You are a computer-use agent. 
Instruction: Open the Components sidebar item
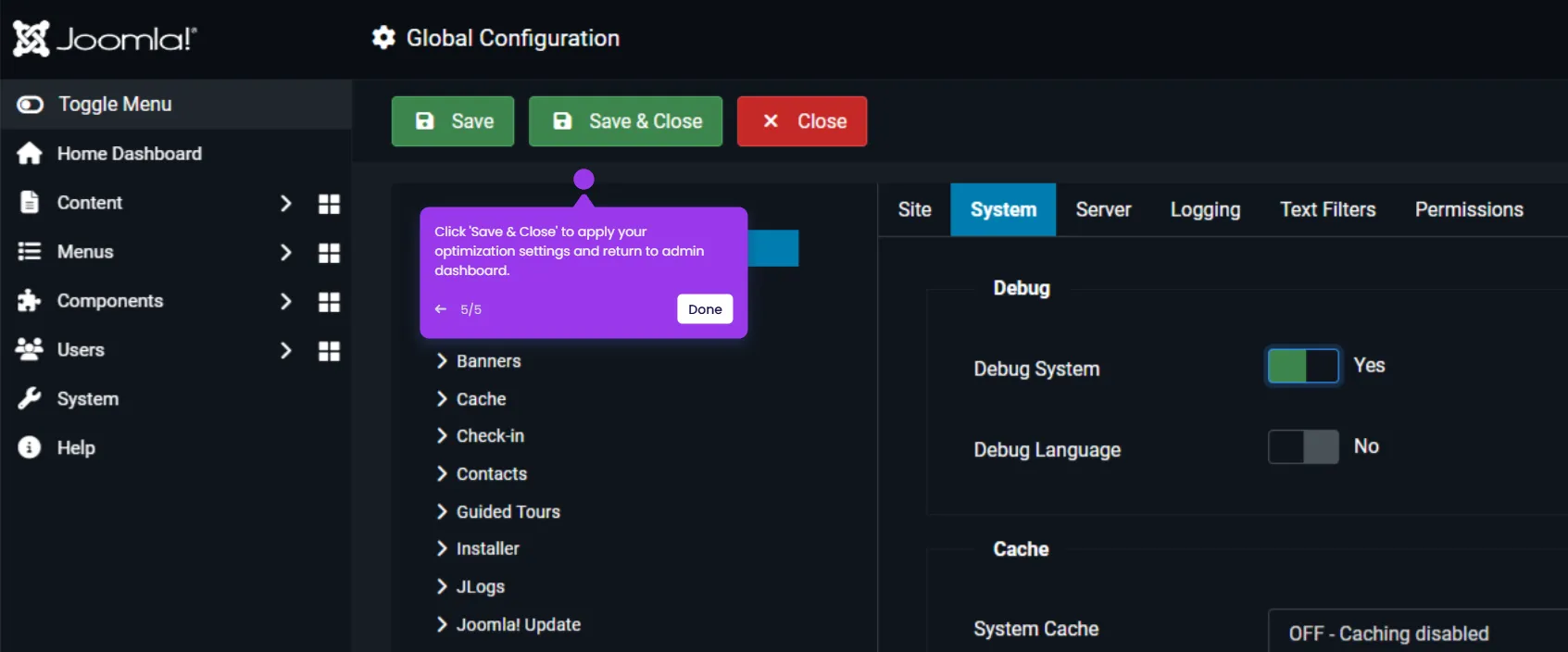(x=110, y=301)
